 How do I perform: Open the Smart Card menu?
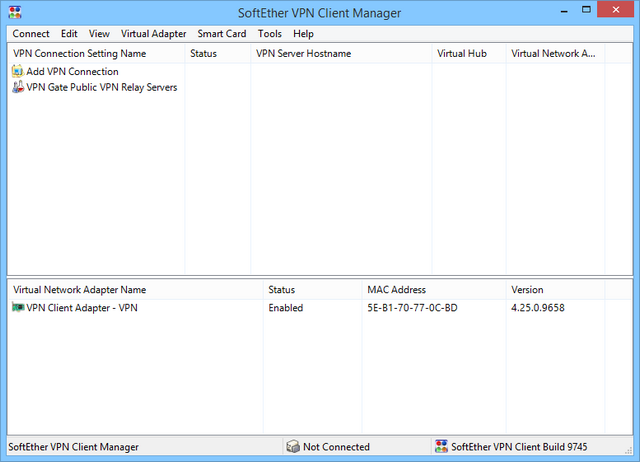(221, 34)
